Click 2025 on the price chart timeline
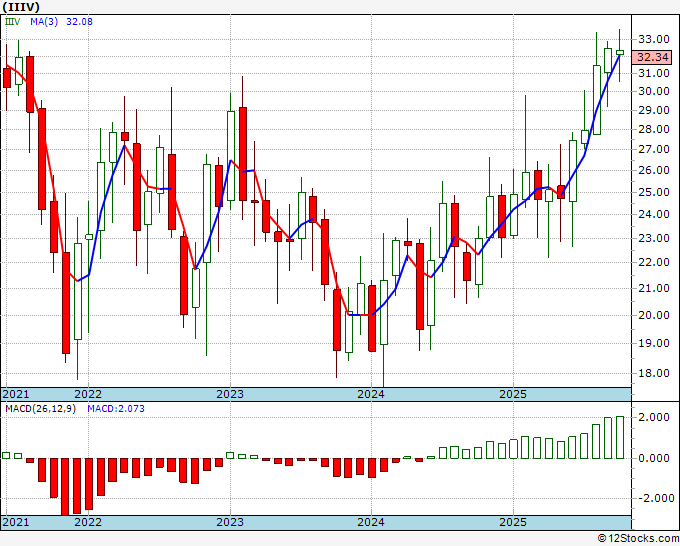Image resolution: width=680 pixels, height=546 pixels. click(513, 394)
